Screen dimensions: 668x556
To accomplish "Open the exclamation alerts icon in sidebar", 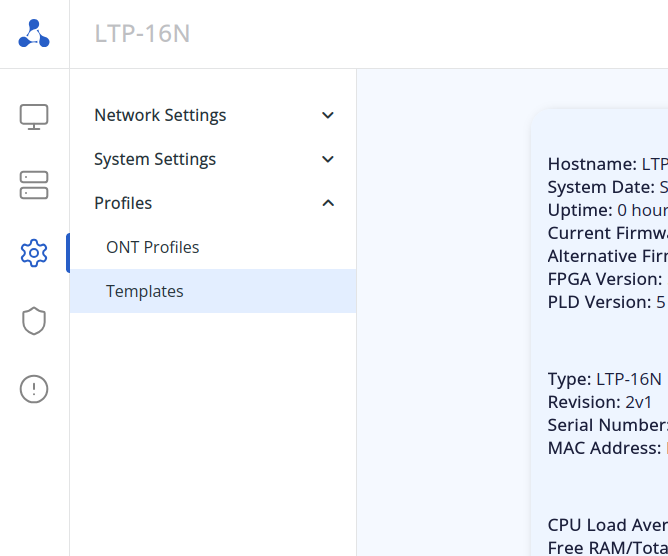I will (34, 389).
